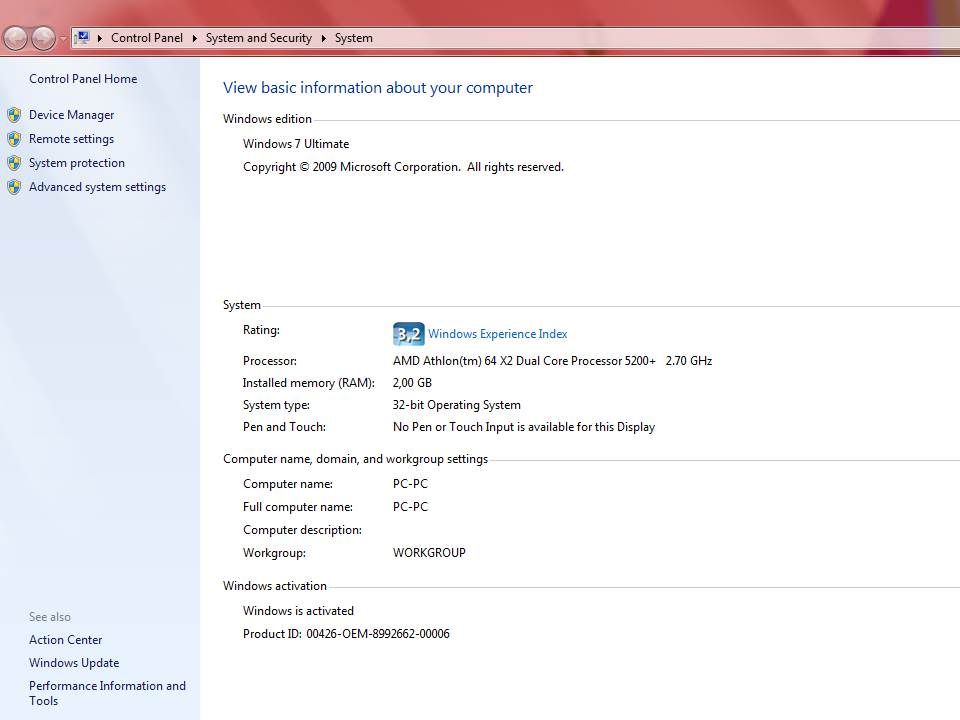Select the Windows 7 Ultimate text

pyautogui.click(x=296, y=144)
